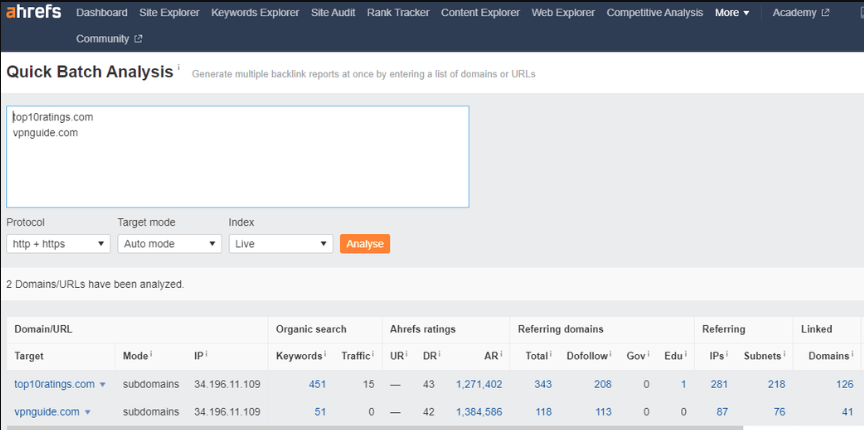Show info icon next to Edu

pos(685,353)
